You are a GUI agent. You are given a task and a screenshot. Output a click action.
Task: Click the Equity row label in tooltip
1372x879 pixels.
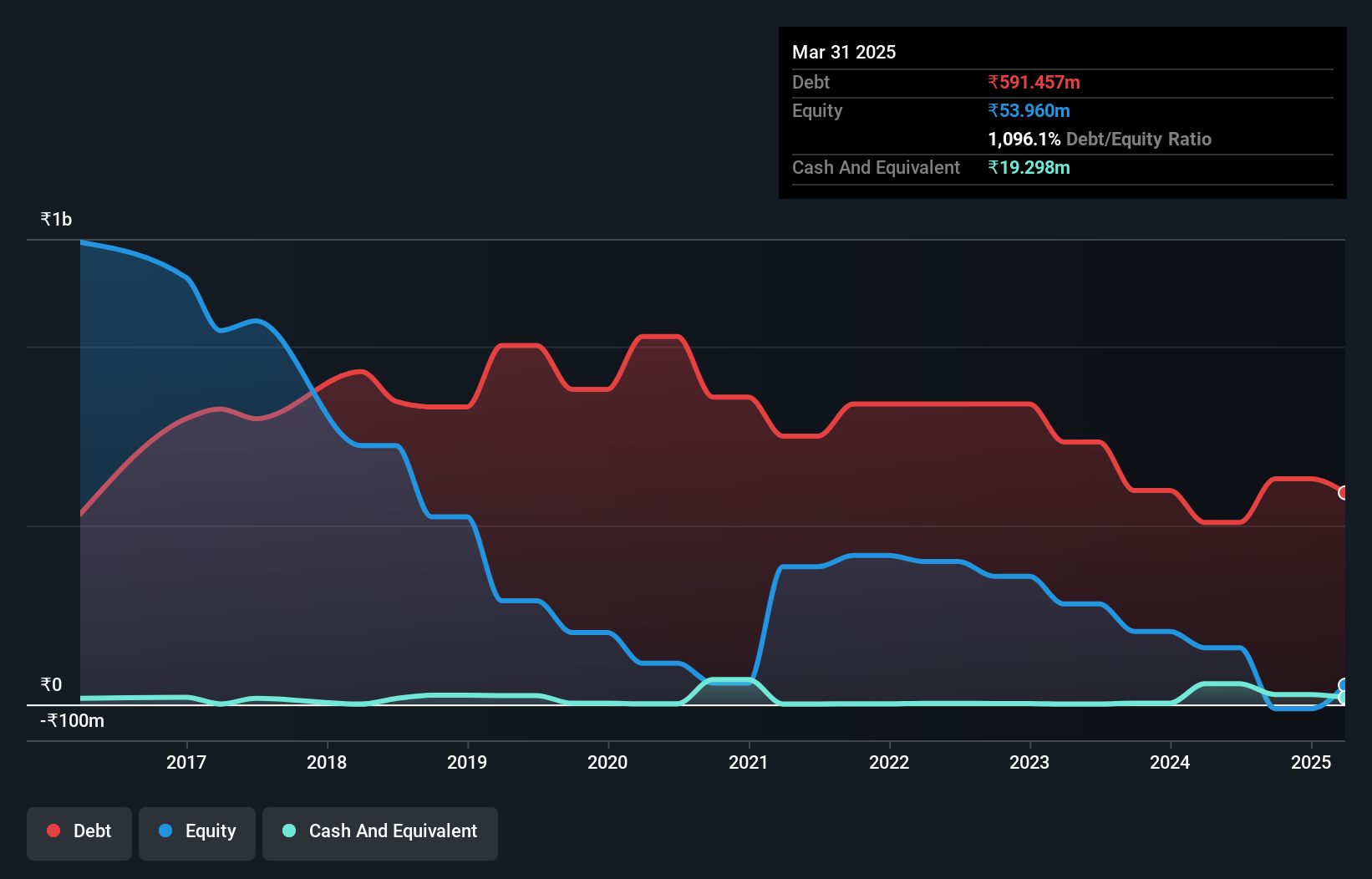click(817, 110)
